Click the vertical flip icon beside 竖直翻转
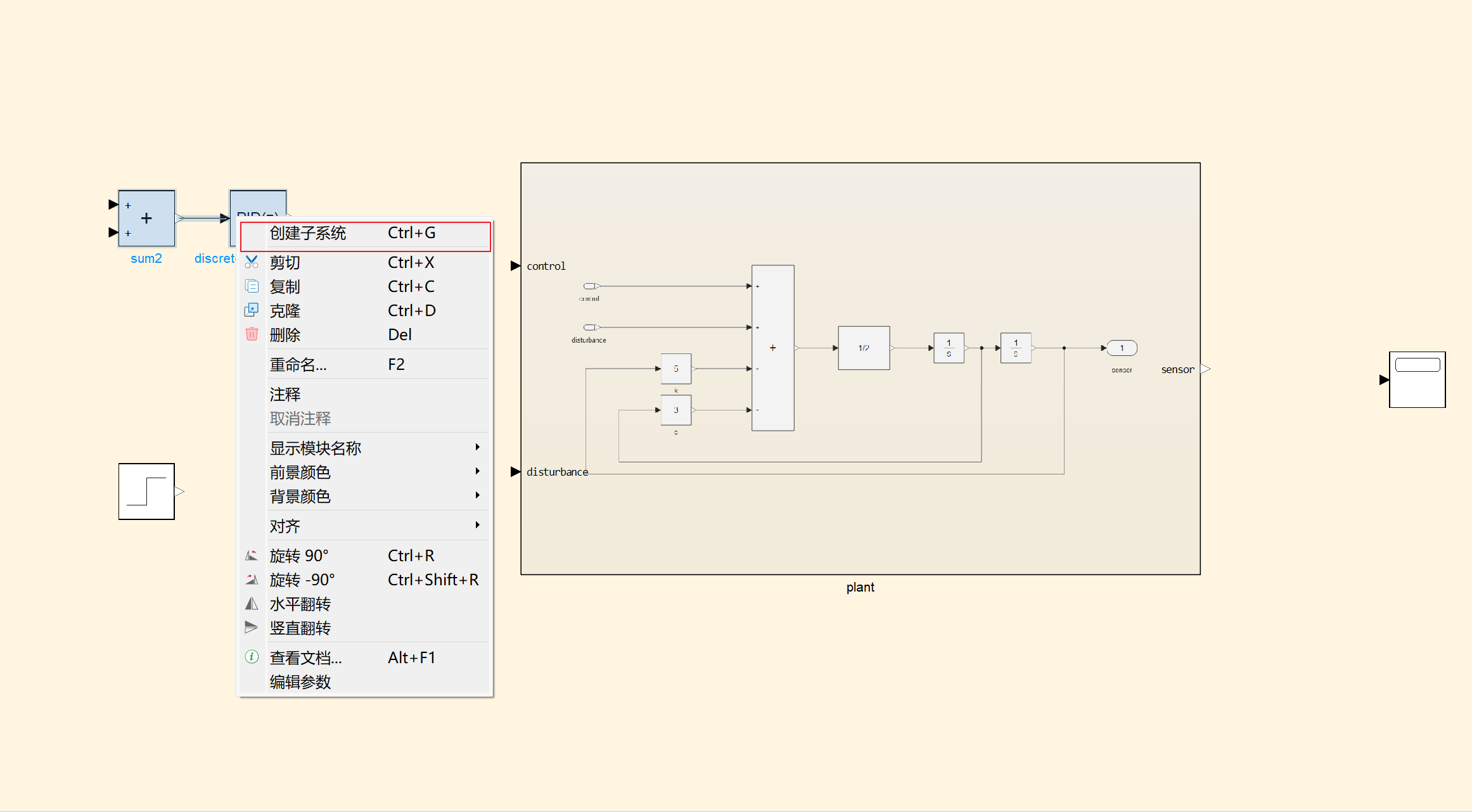The height and width of the screenshot is (812, 1472). click(x=252, y=628)
